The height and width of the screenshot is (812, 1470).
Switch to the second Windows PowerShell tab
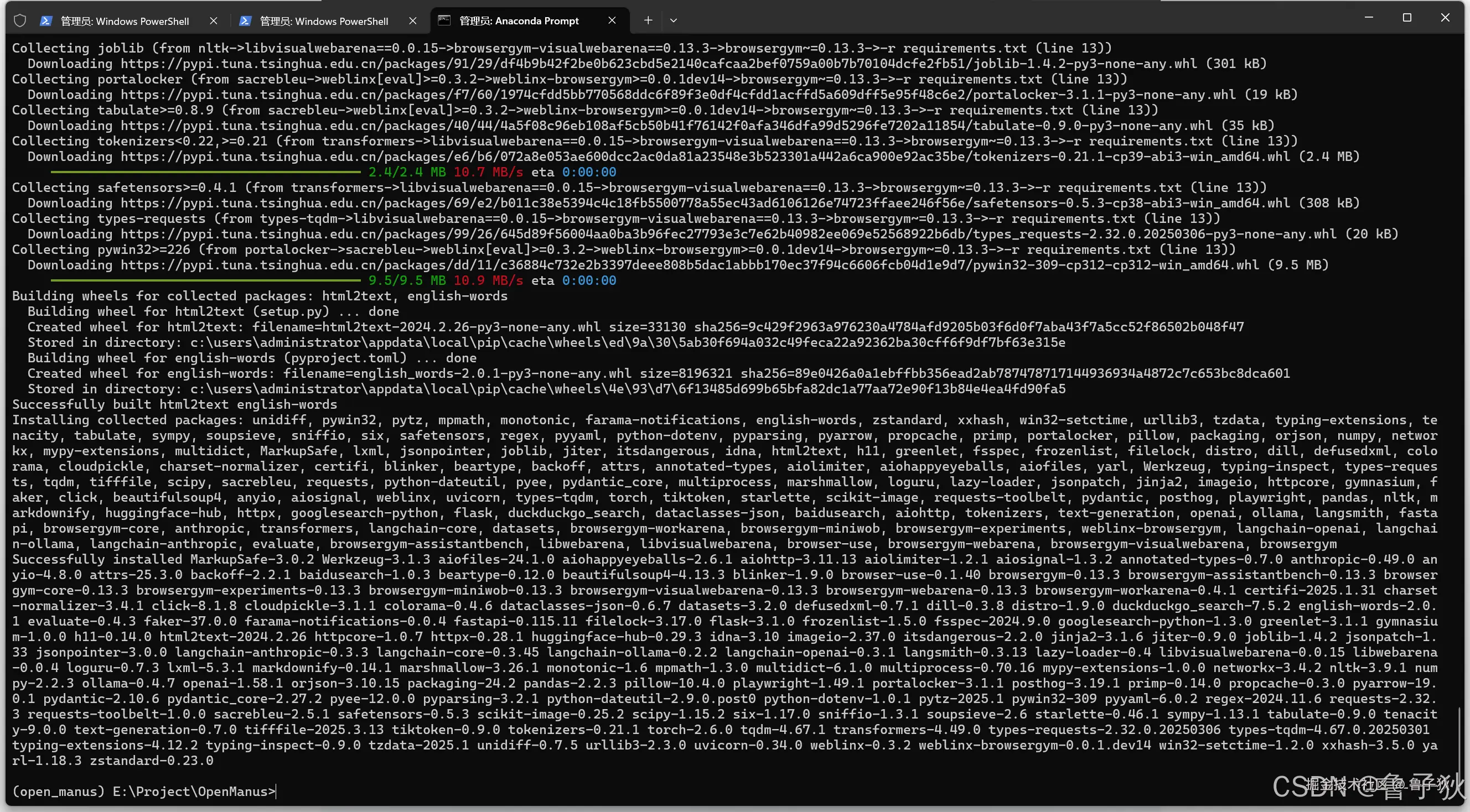(x=324, y=21)
